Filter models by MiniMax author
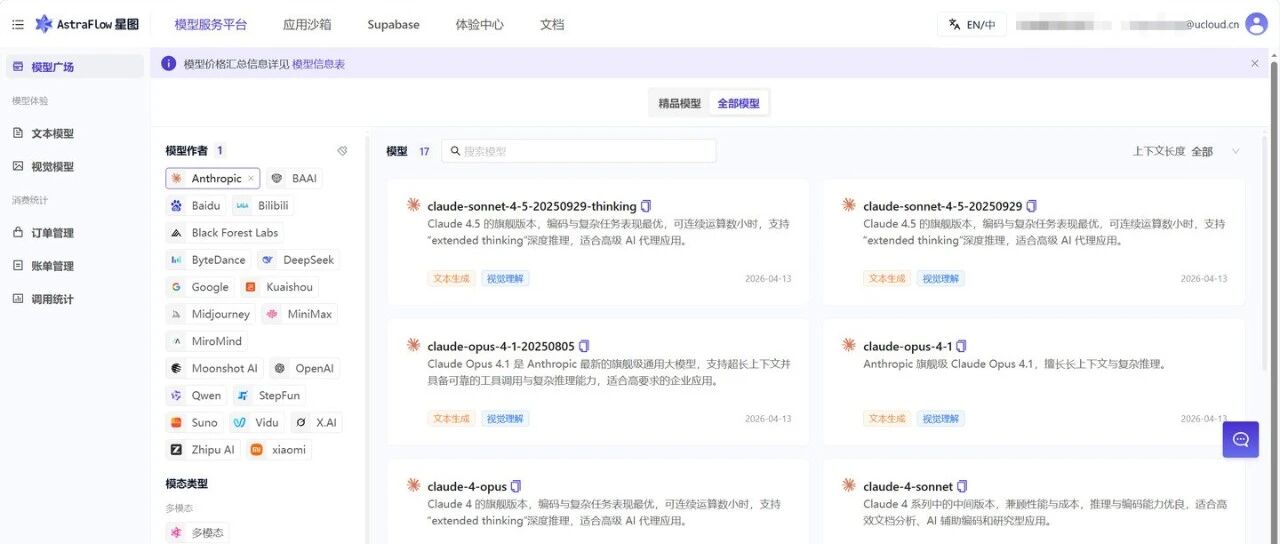Viewport: 1280px width, 544px height. [299, 314]
